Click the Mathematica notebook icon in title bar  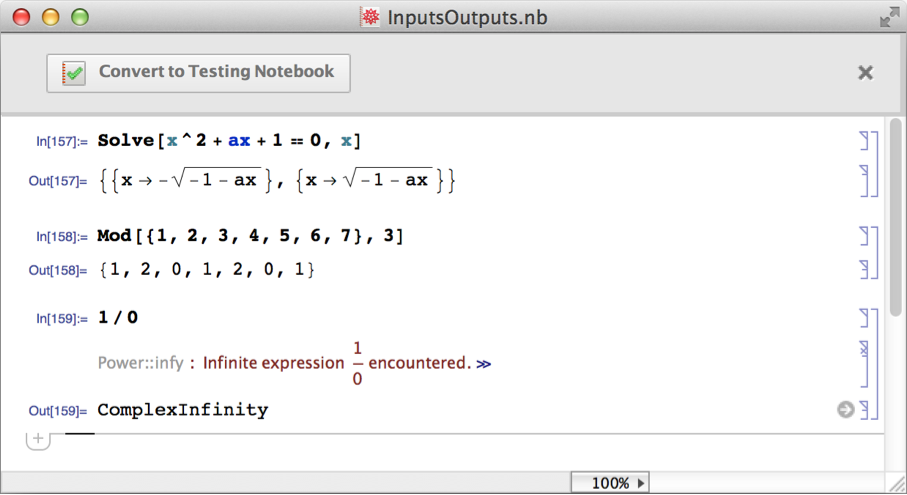[370, 17]
